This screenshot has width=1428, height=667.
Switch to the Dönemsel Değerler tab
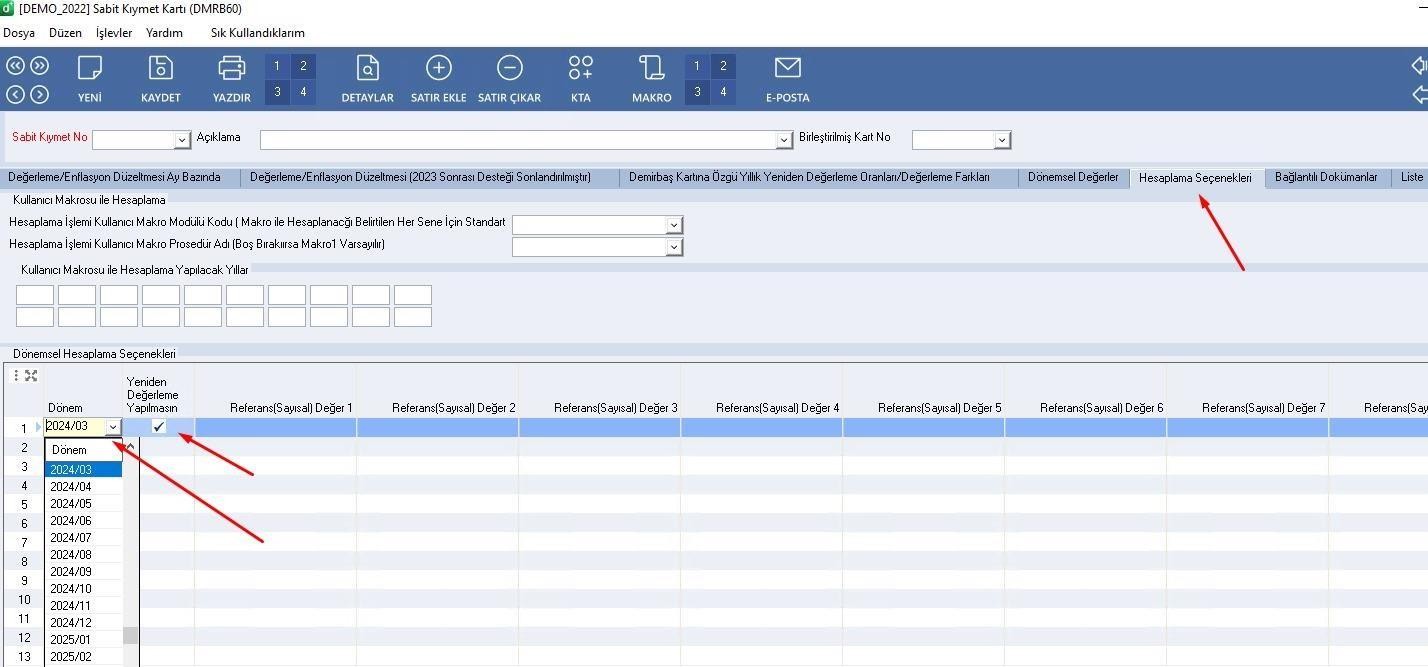click(1072, 177)
